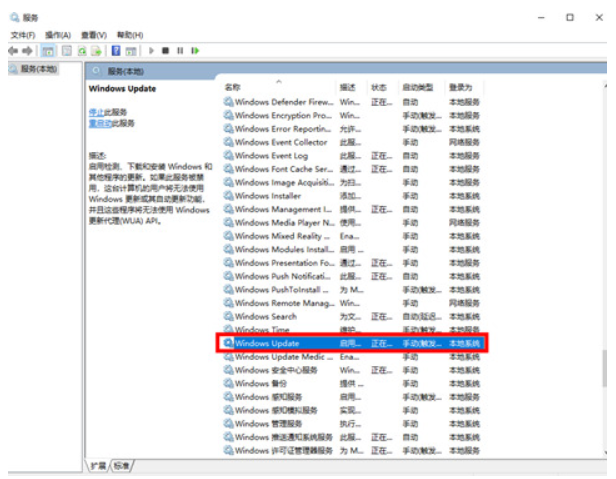Switch to the 扩展 tab
616x479 pixels.
pyautogui.click(x=98, y=466)
